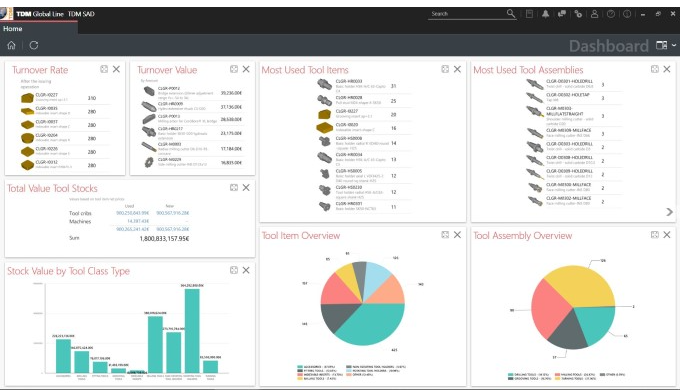The image size is (680, 390).
Task: Close the Stock Value by Tool Class Type widget
Action: pos(246,270)
